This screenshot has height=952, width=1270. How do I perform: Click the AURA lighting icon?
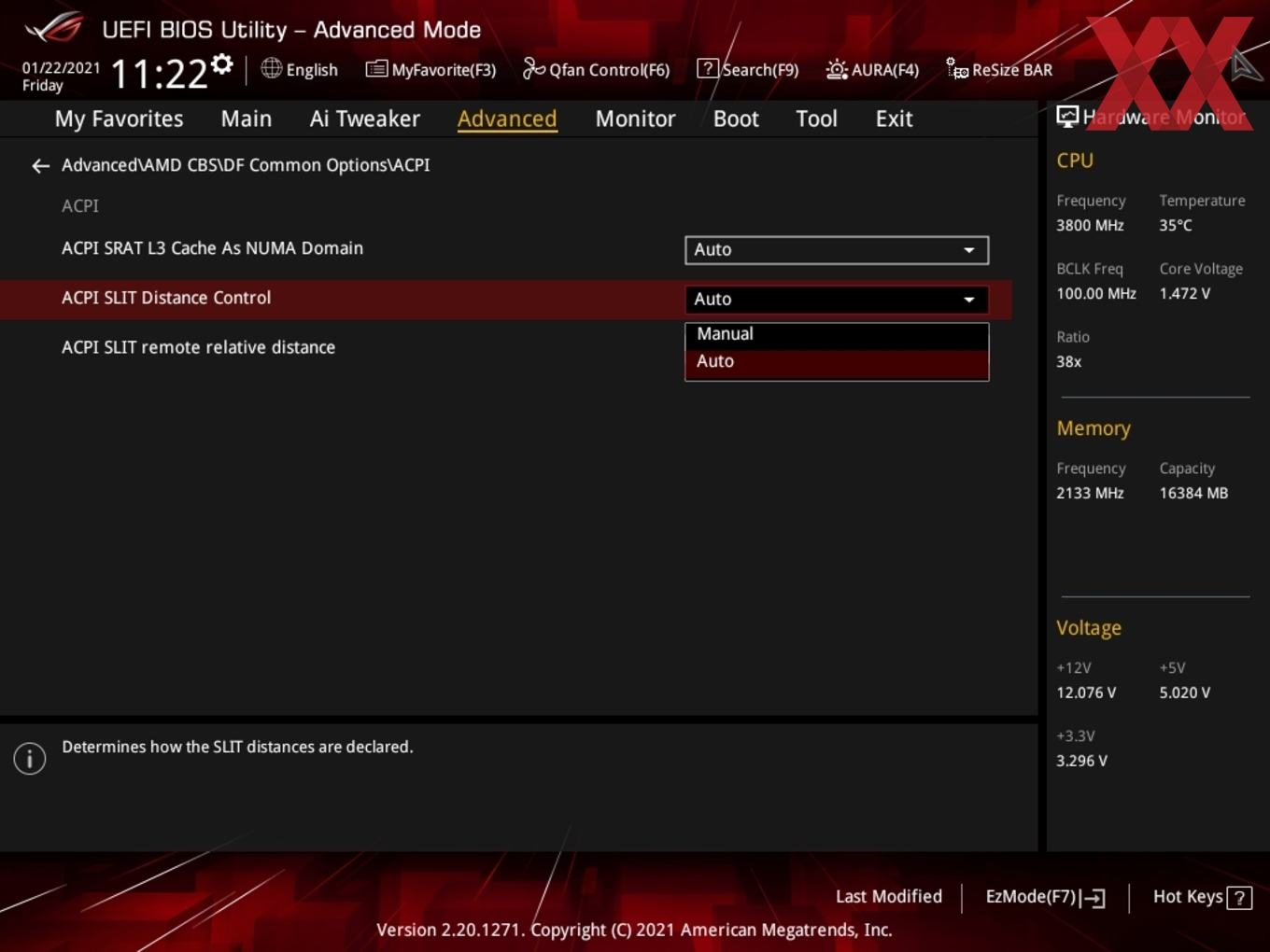837,69
